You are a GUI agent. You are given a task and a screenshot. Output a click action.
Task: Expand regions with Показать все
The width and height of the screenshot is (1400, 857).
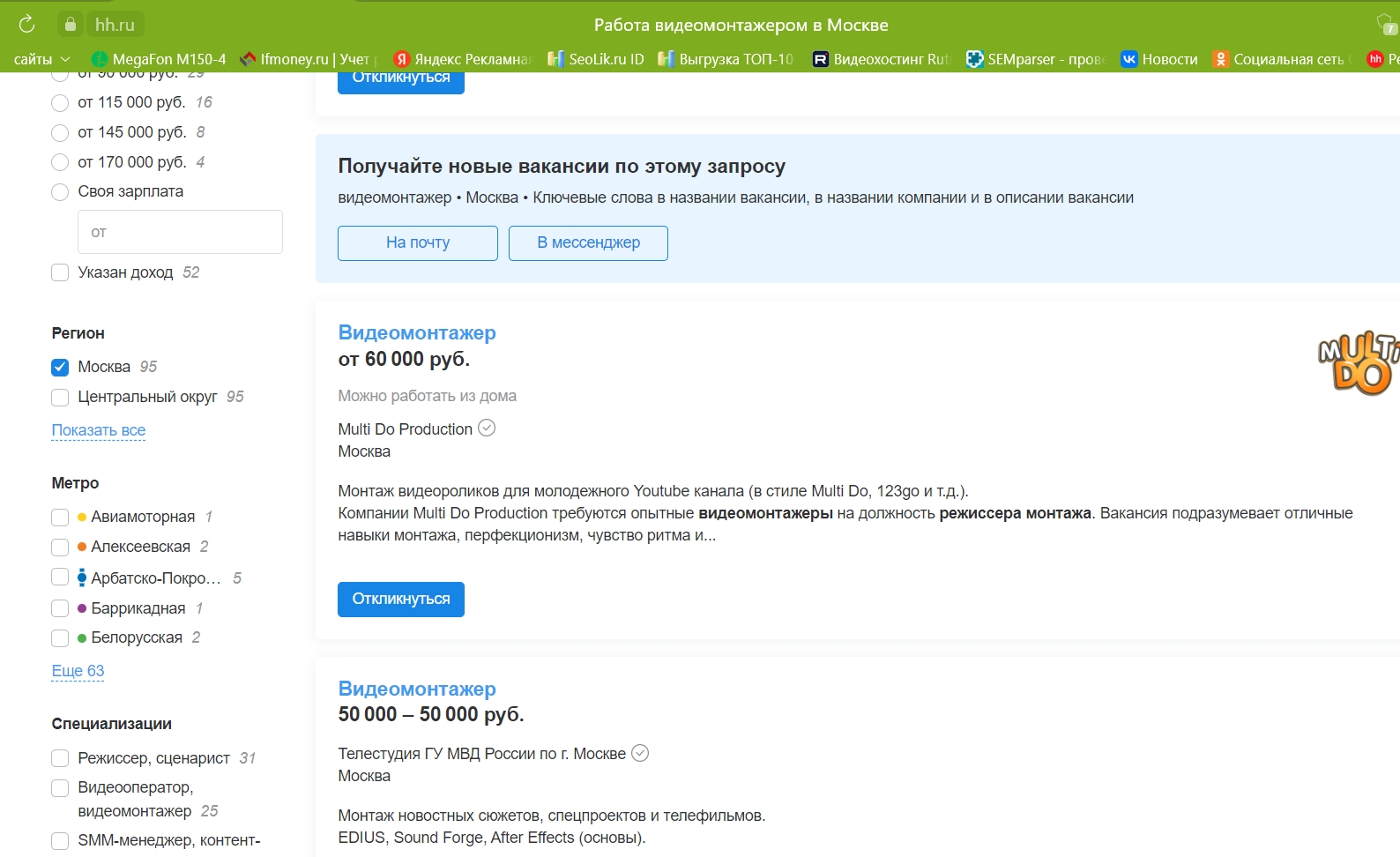99,430
